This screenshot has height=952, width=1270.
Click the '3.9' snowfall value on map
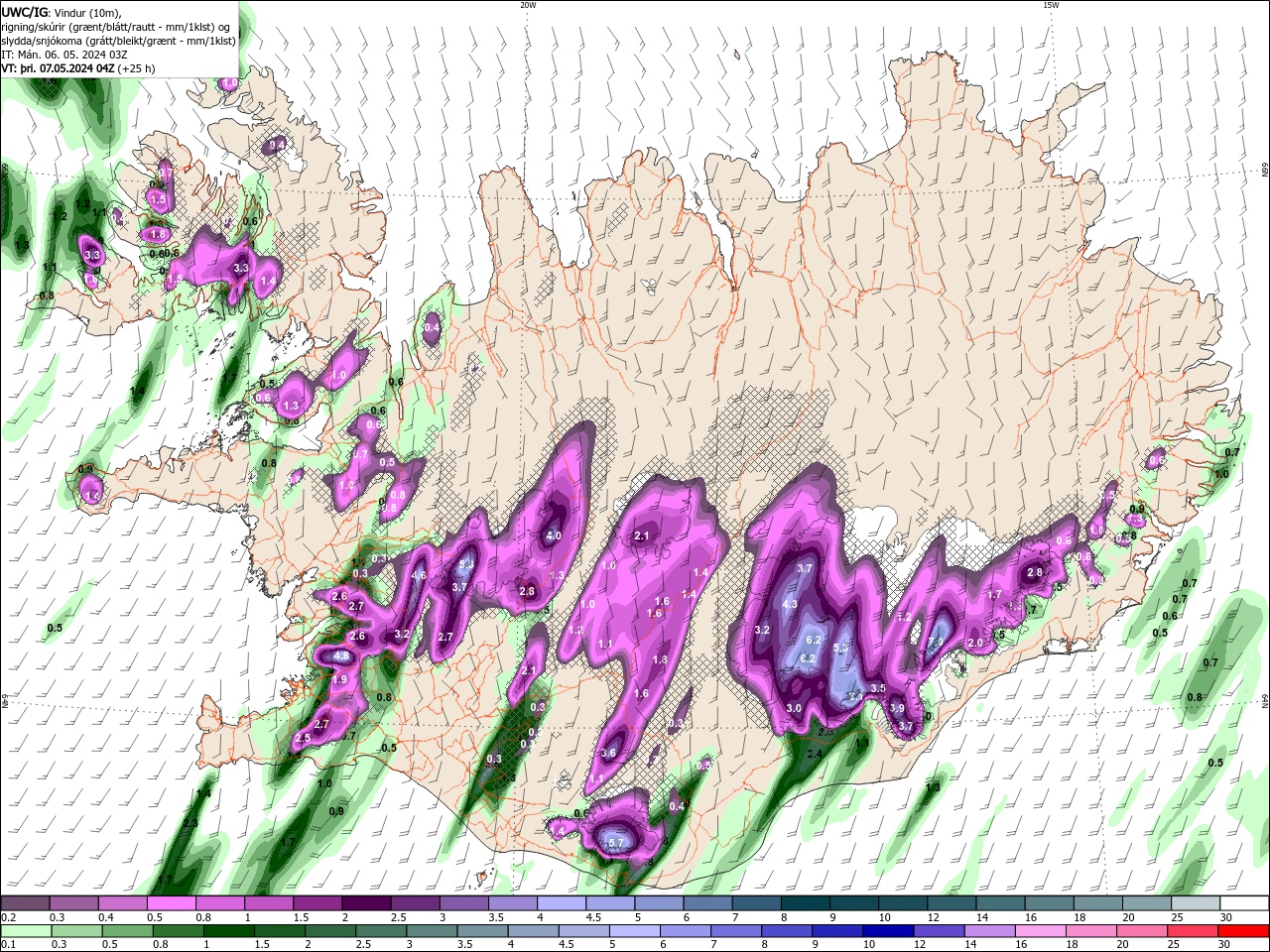tap(896, 708)
